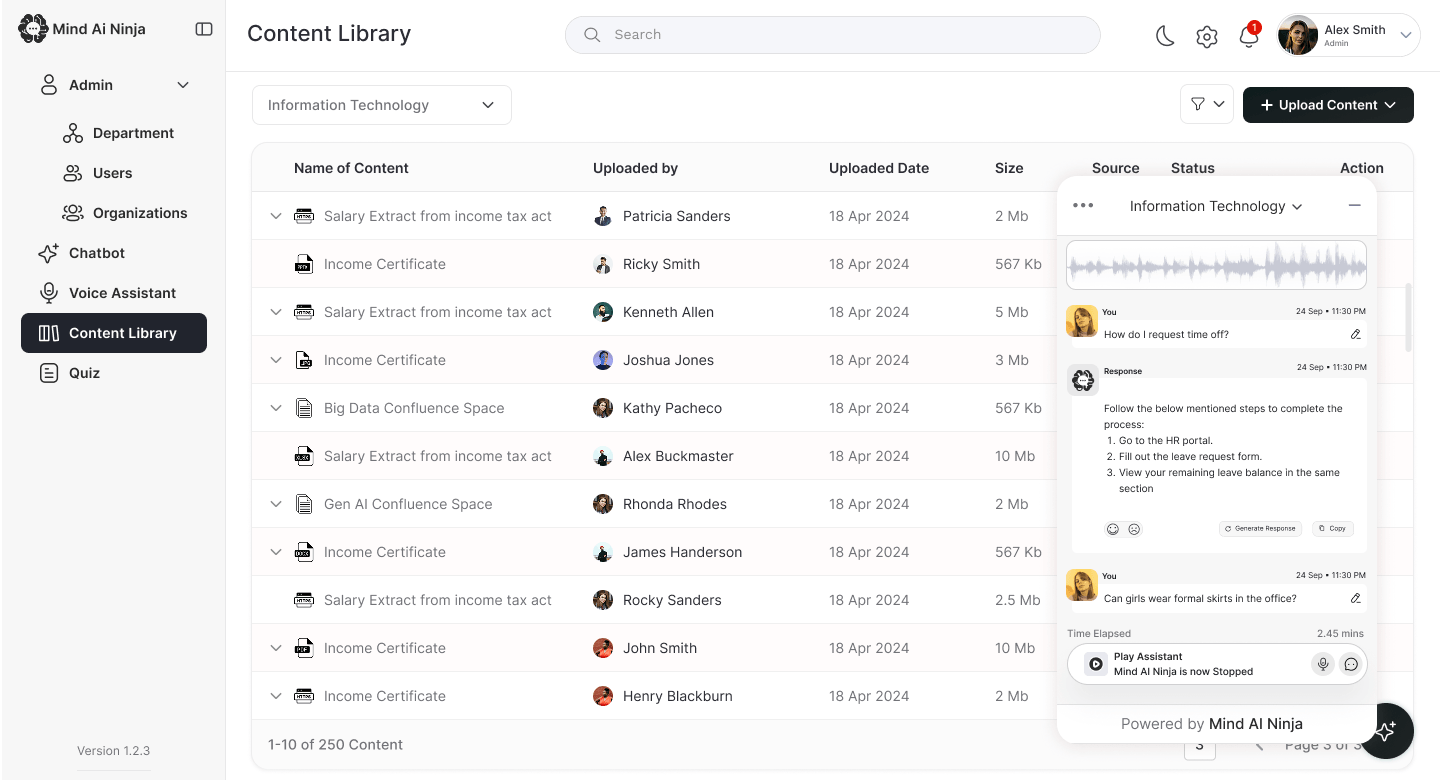Open Users in the sidebar
The width and height of the screenshot is (1440, 780).
coord(97,173)
